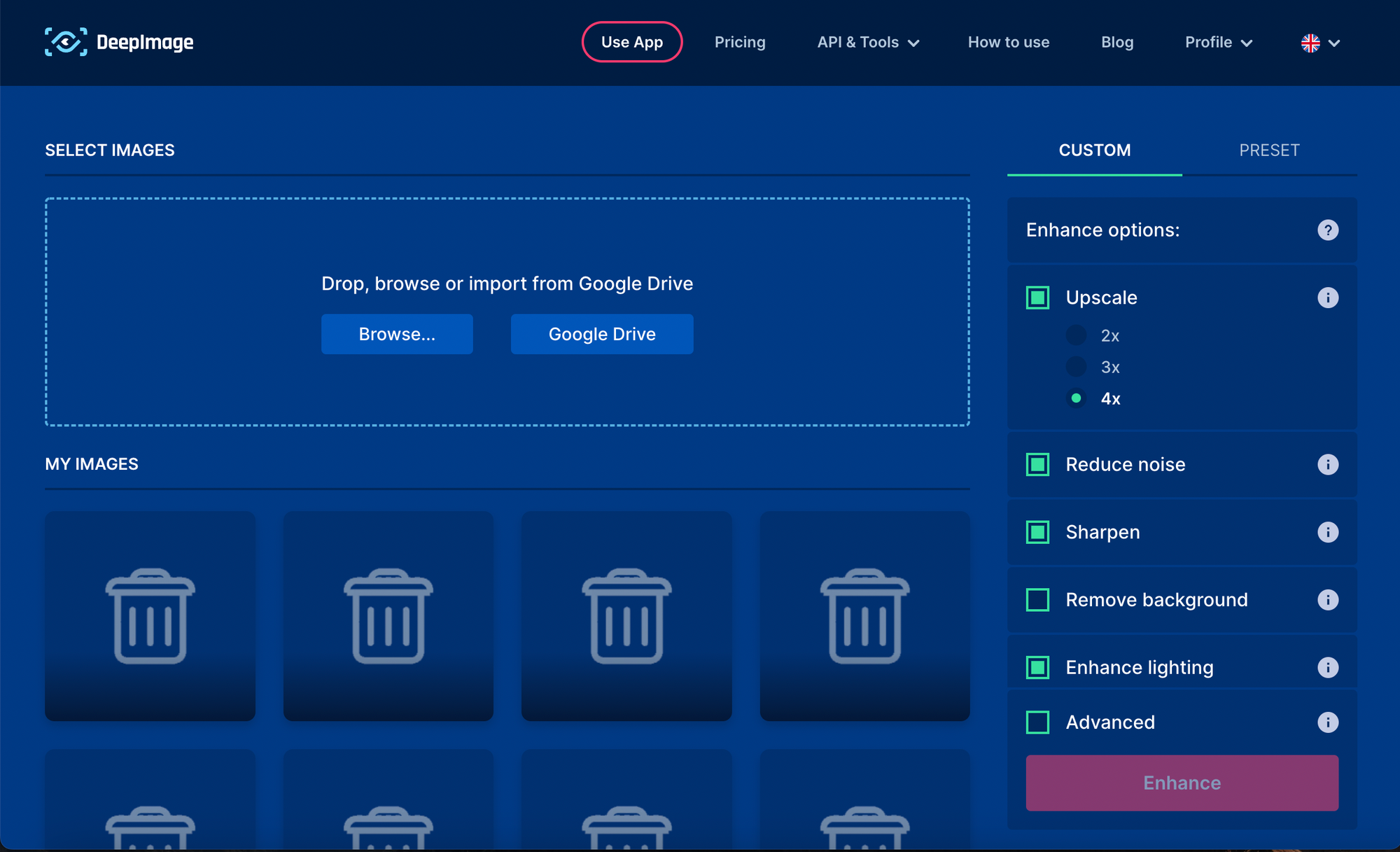
Task: Show info for Advanced option
Action: [x=1328, y=722]
